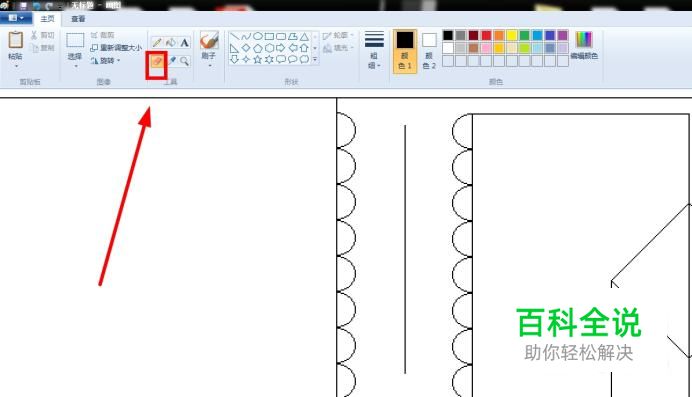This screenshot has height=397, width=692.
Task: Choose the Right arrow shape
Action: pos(281,48)
